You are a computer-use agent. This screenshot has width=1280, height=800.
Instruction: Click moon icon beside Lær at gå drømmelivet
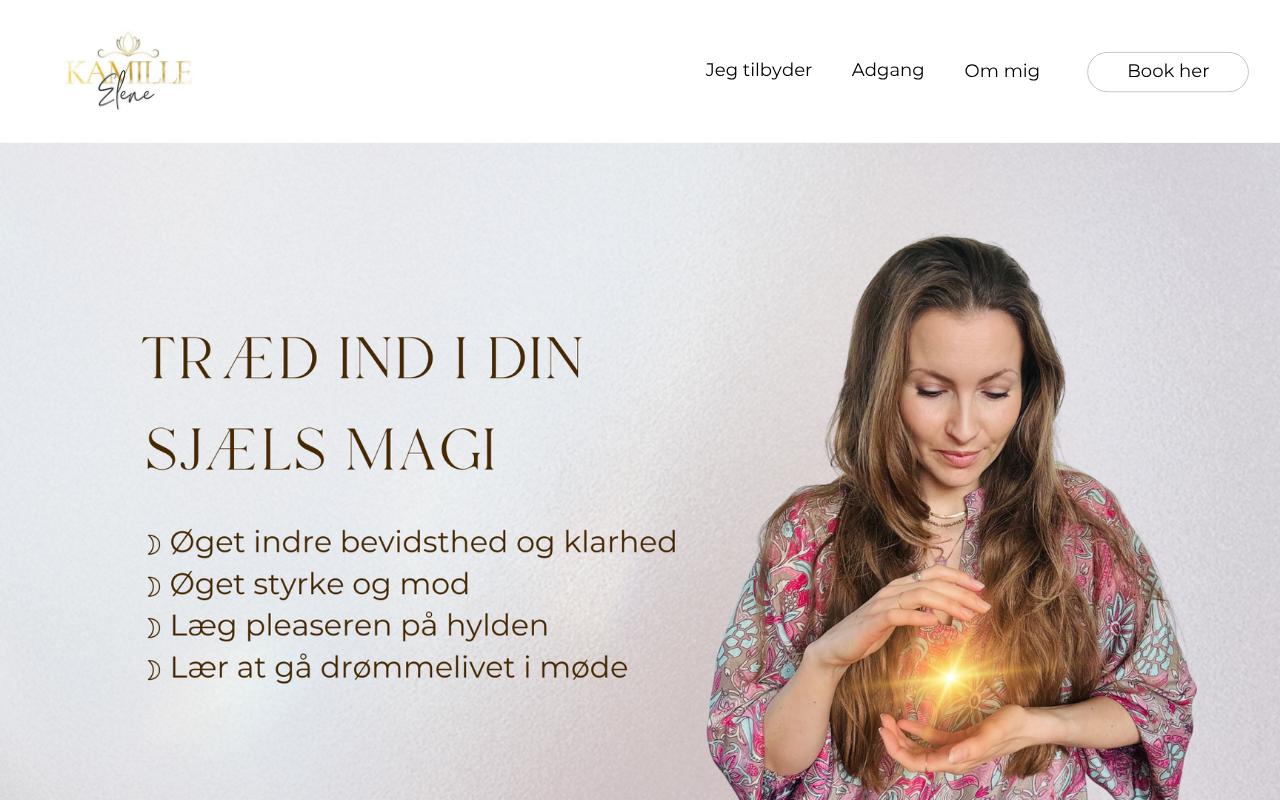(153, 670)
